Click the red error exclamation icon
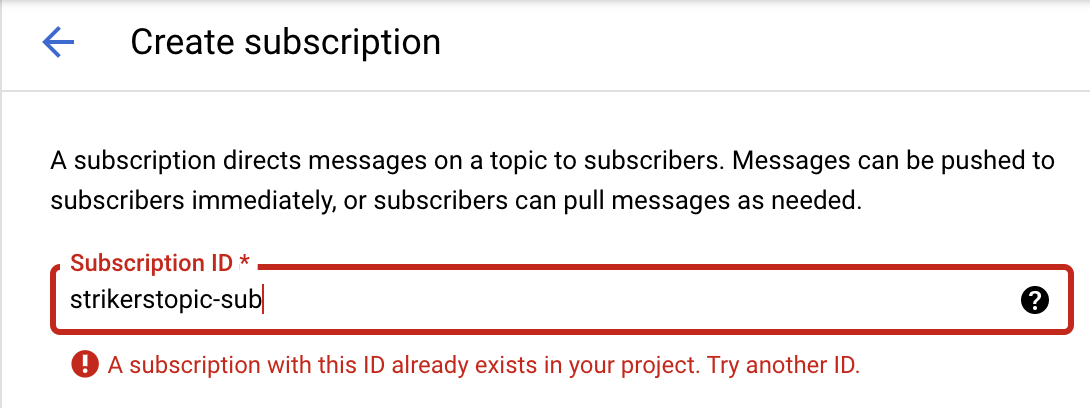 pyautogui.click(x=84, y=364)
